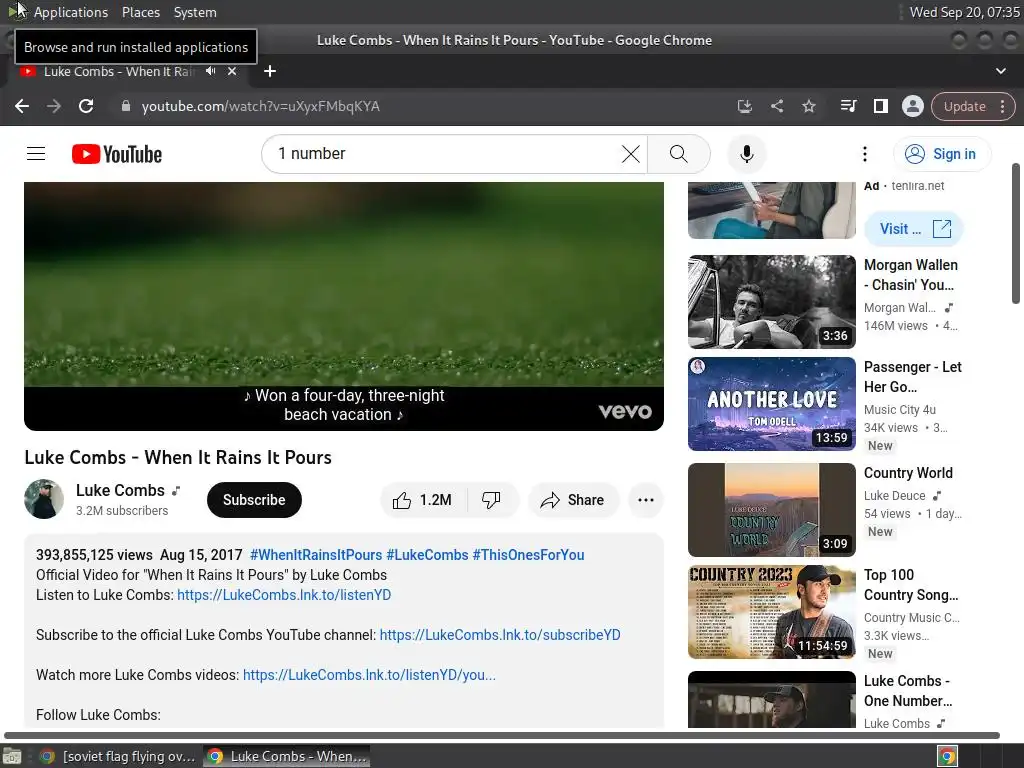The height and width of the screenshot is (768, 1024).
Task: Open Top 100 Country Songs thumbnail
Action: [771, 612]
